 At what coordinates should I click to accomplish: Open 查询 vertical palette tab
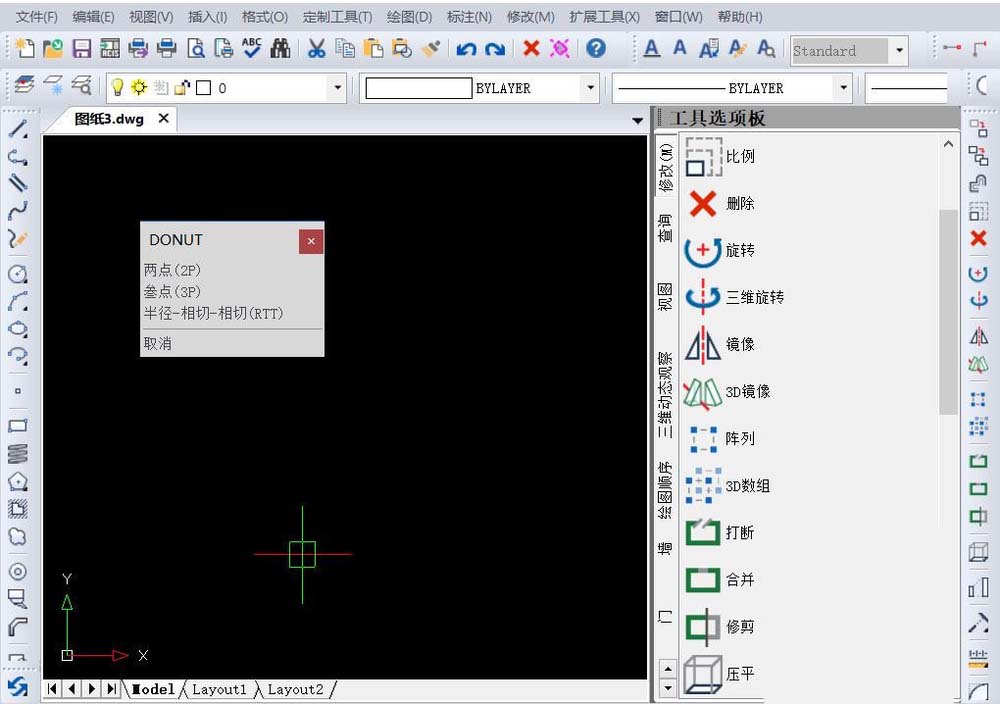click(665, 228)
